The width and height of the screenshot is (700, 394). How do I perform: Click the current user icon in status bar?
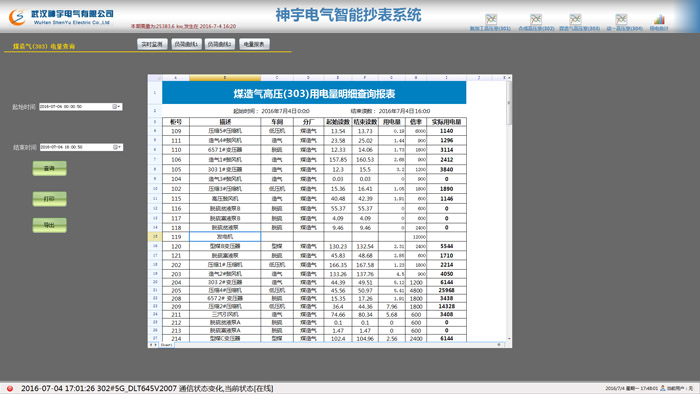point(662,388)
